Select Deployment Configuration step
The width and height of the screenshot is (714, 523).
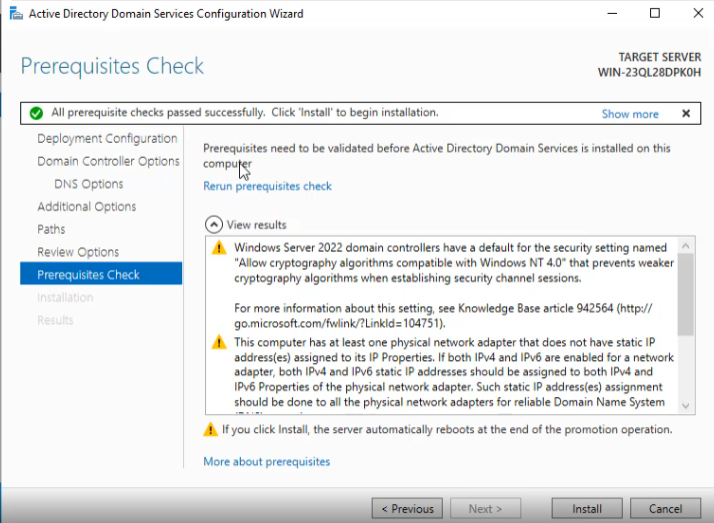coord(107,138)
